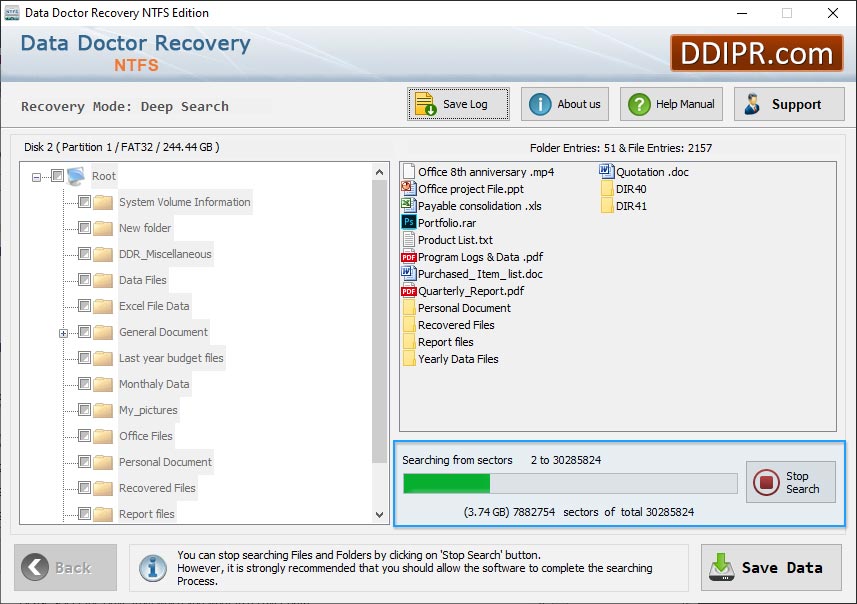This screenshot has height=604, width=857.
Task: Check the Office Files checkbox
Action: pyautogui.click(x=84, y=436)
